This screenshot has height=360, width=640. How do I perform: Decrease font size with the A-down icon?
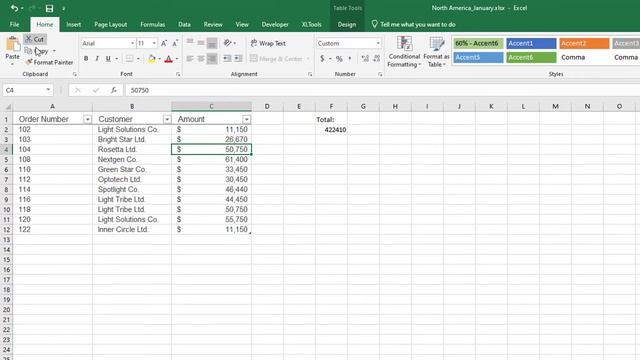pyautogui.click(x=175, y=43)
